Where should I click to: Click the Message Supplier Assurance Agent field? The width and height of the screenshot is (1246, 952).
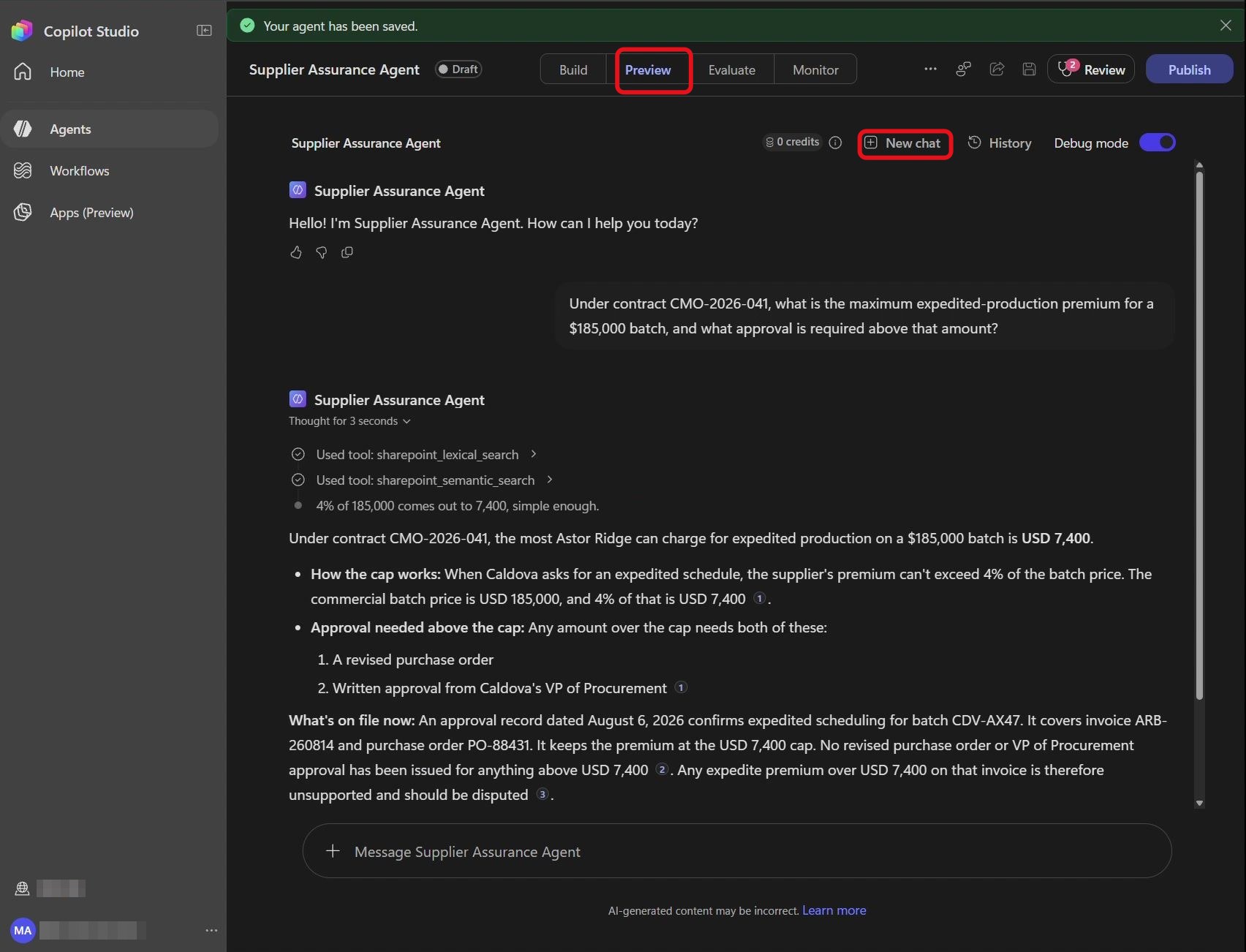[x=737, y=851]
